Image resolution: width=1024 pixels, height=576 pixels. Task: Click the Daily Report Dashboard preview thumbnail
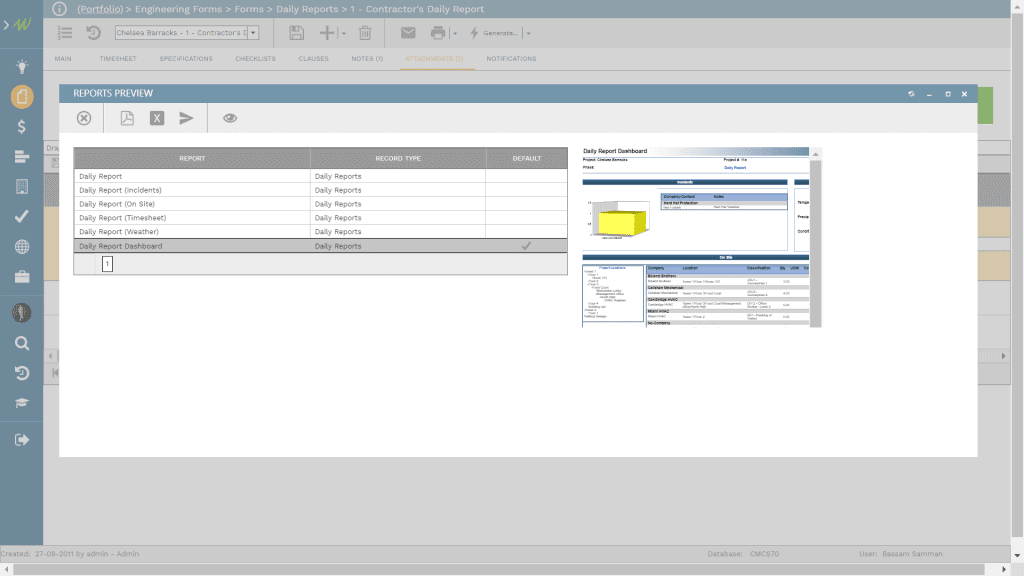point(696,237)
